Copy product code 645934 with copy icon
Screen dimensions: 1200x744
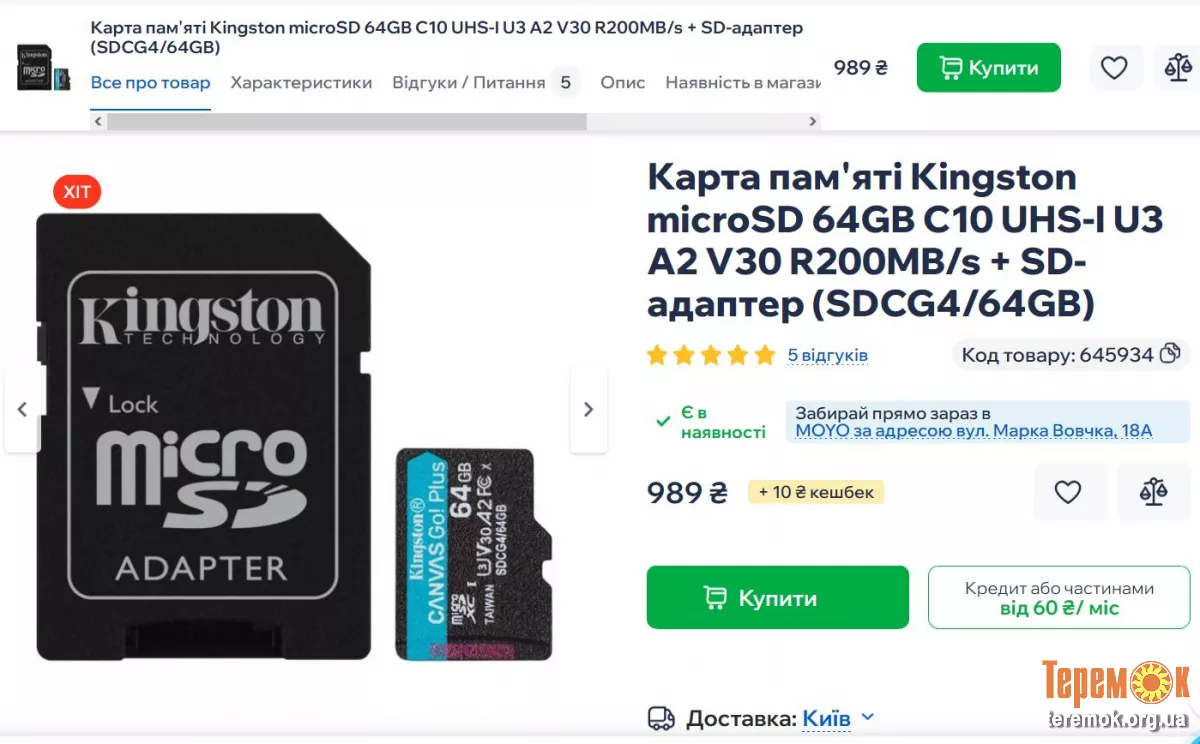tap(1170, 354)
